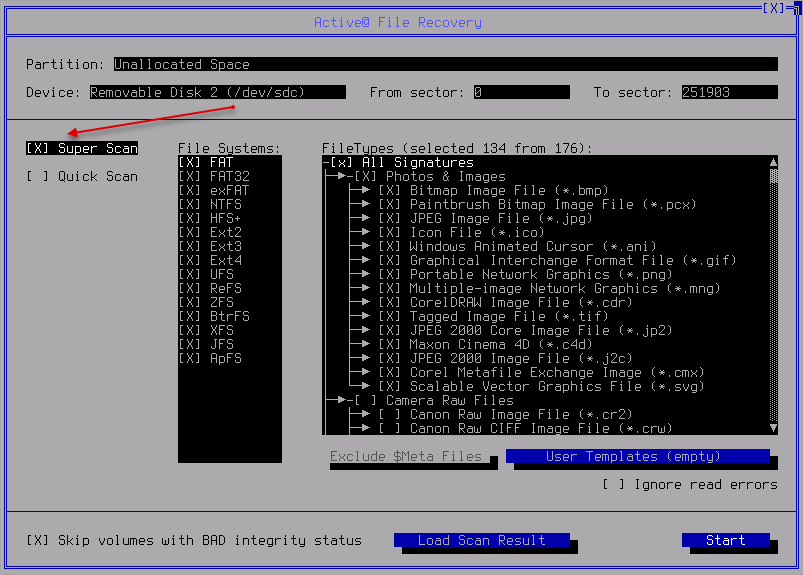The height and width of the screenshot is (575, 803).
Task: Collapse the Camera Raw Files group
Action: (x=350, y=400)
